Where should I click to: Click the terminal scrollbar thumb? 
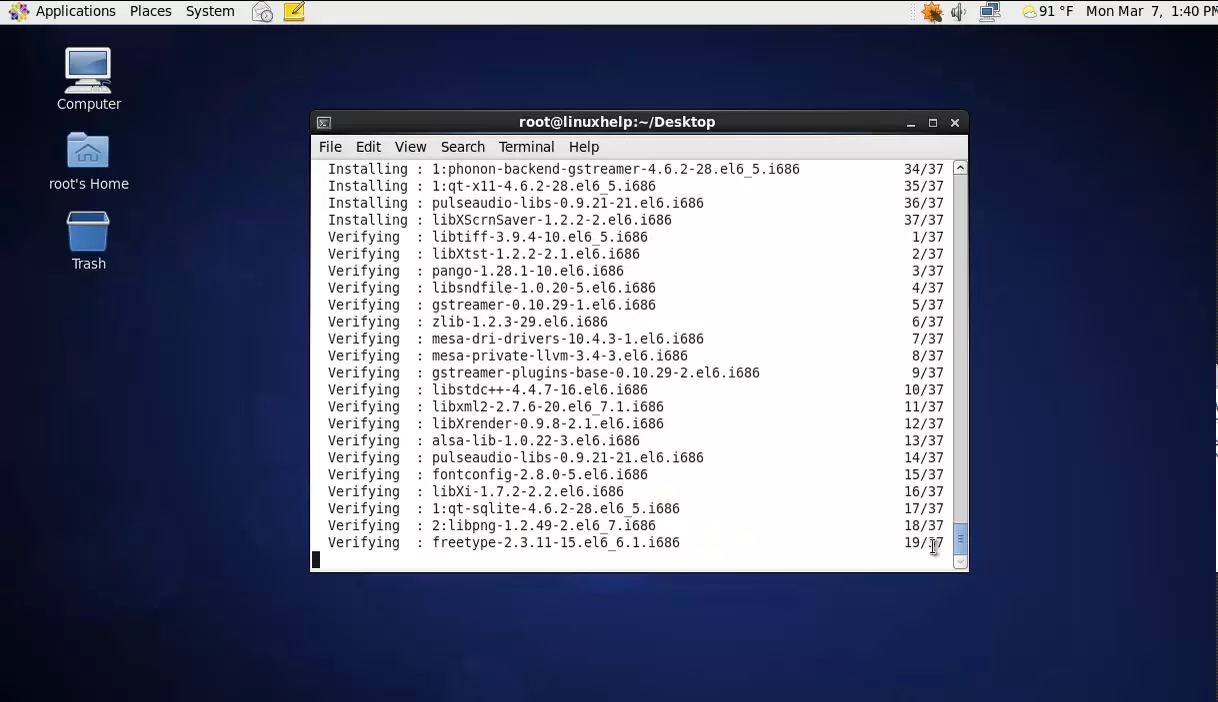coord(960,539)
